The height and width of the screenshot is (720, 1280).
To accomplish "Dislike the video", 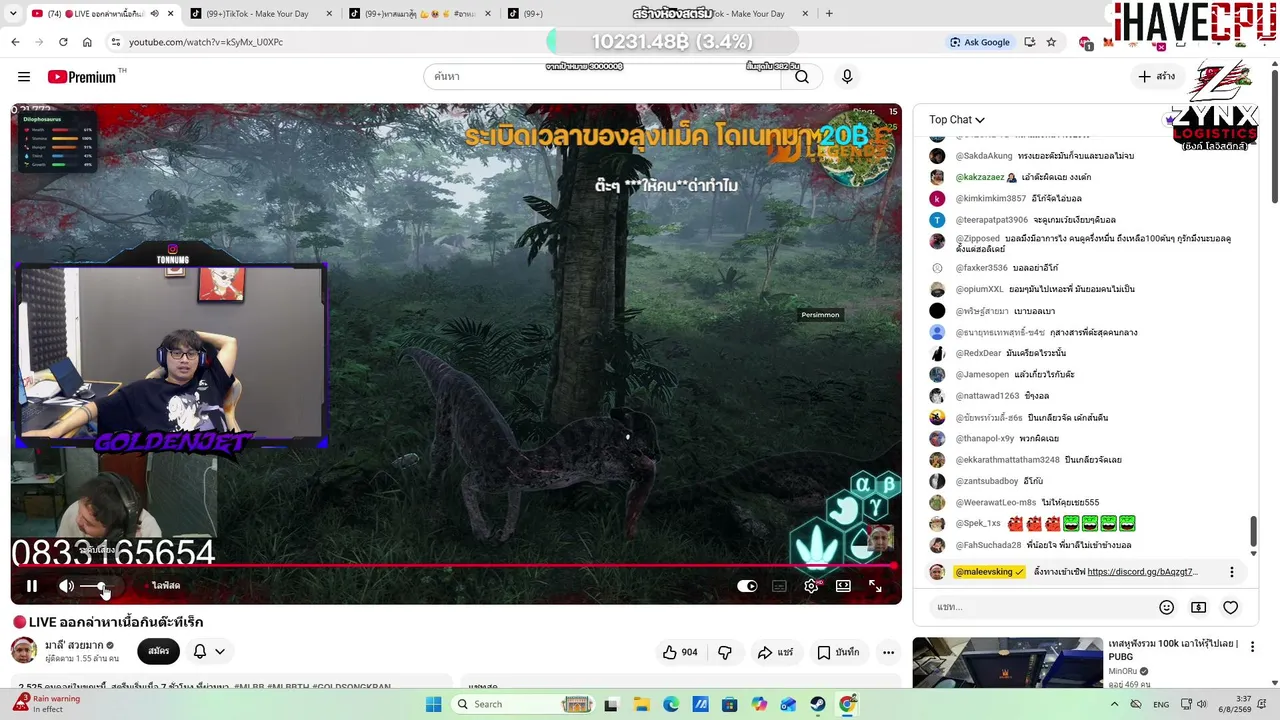I will [725, 653].
